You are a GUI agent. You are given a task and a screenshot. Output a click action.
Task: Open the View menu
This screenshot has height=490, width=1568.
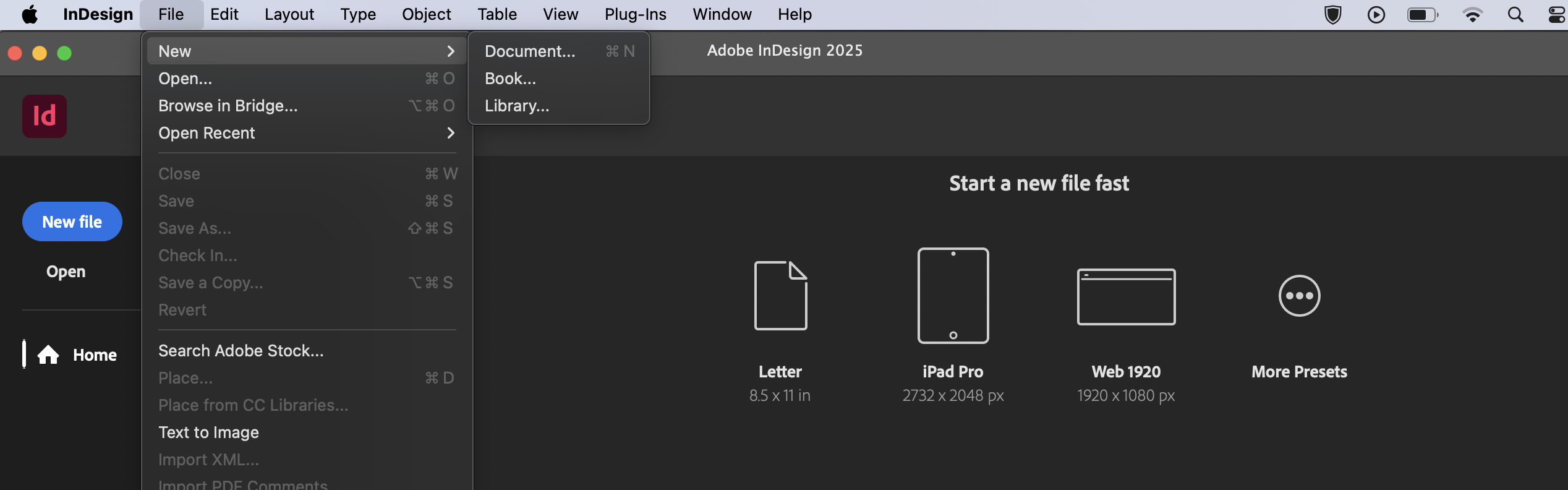coord(561,14)
